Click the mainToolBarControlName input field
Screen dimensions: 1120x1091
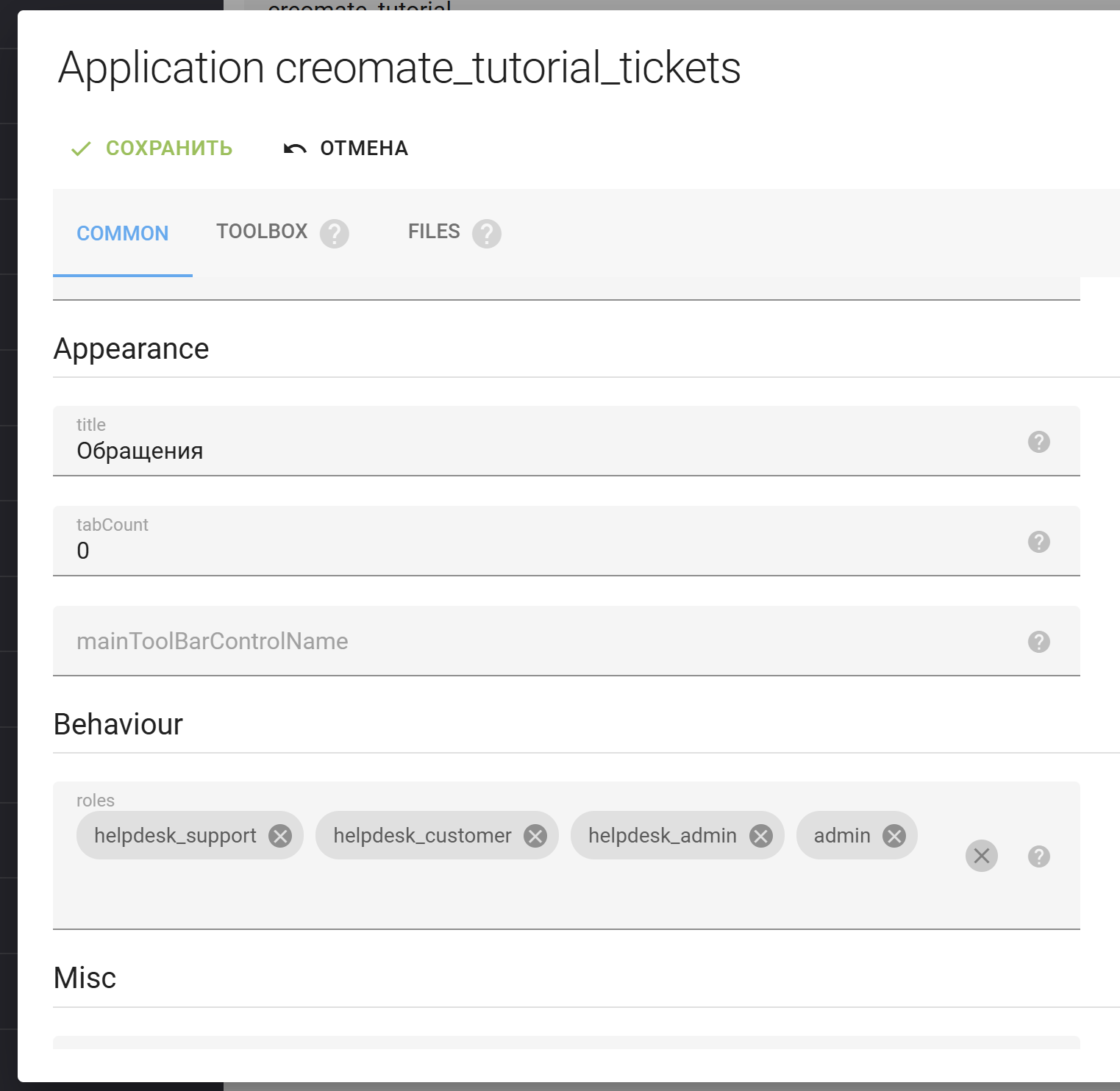coord(515,641)
